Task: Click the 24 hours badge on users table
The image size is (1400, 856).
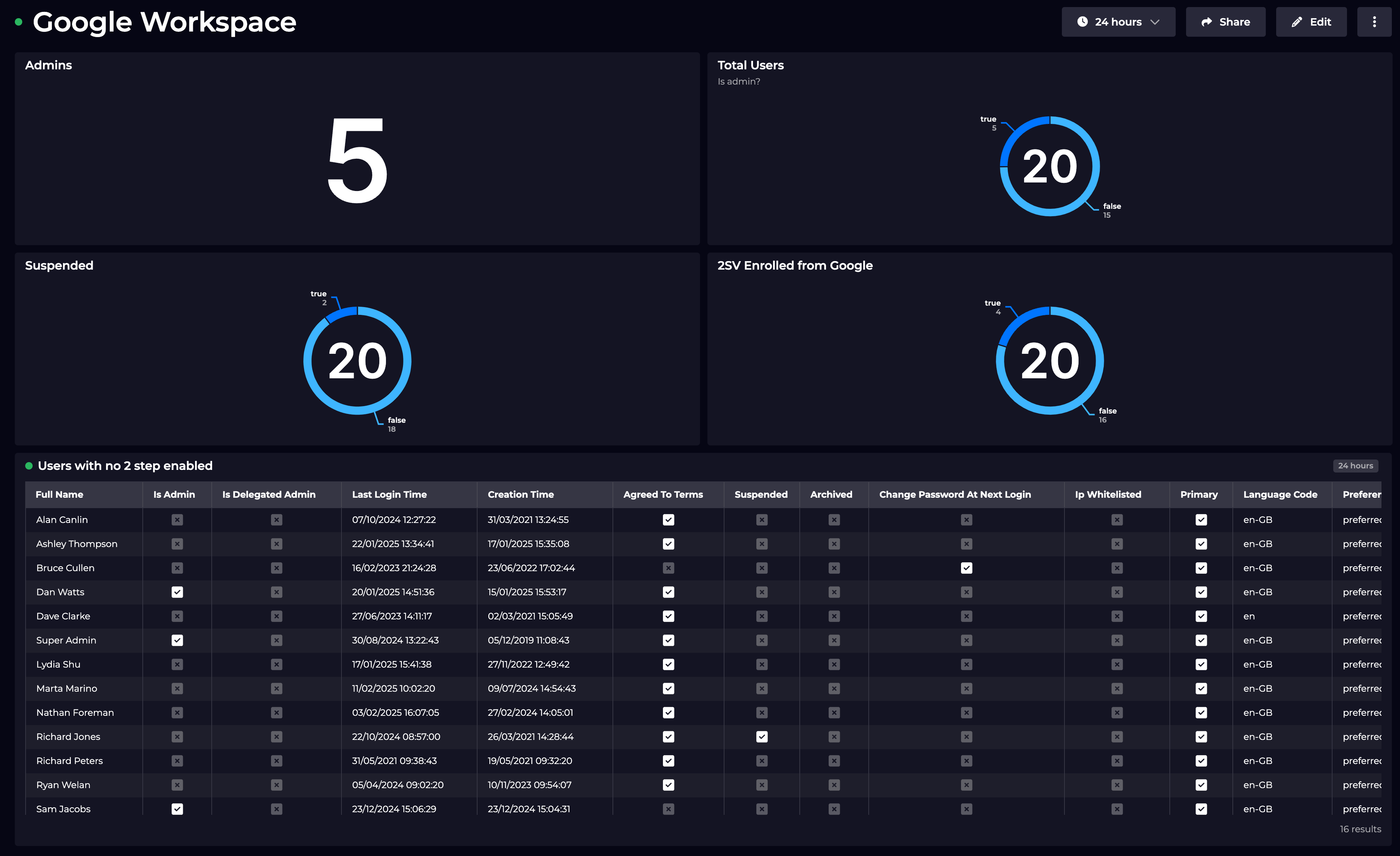Action: point(1355,465)
